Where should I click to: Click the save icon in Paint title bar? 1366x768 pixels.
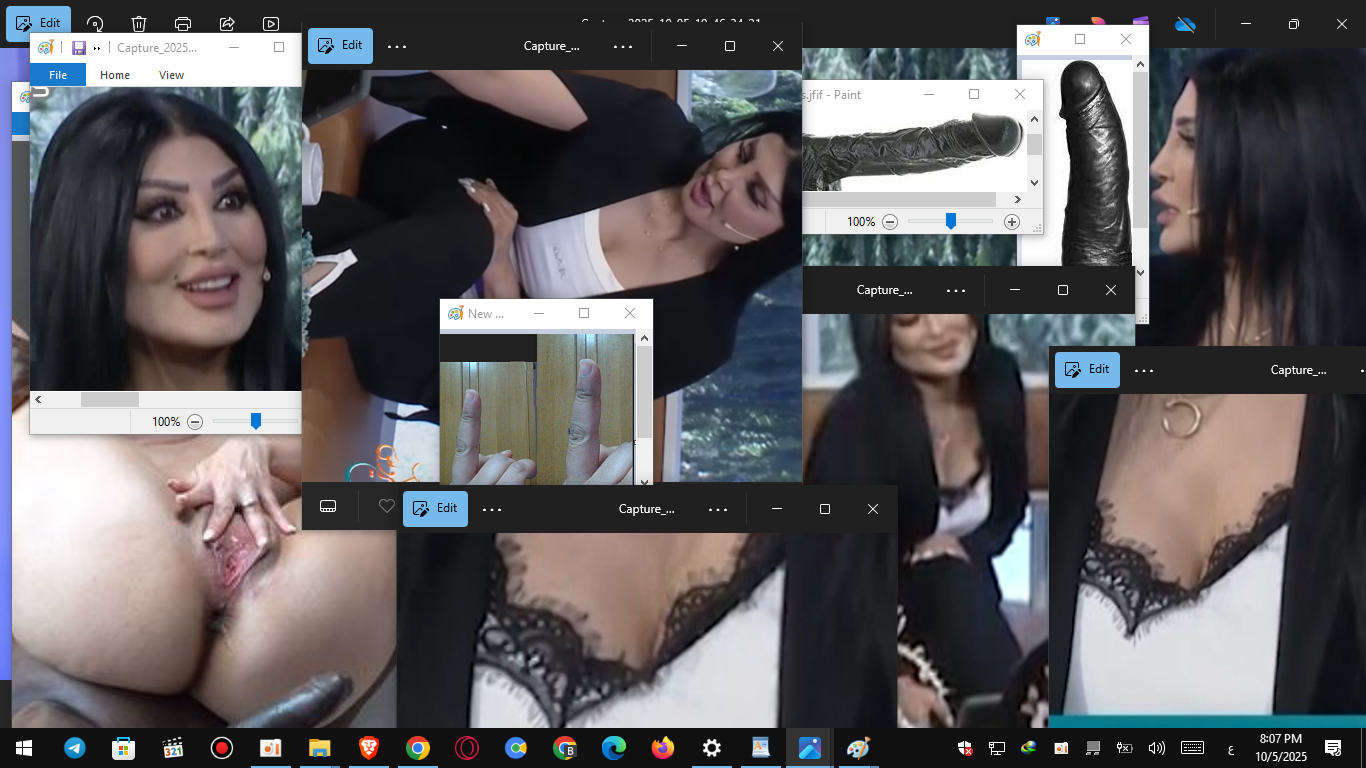(78, 47)
